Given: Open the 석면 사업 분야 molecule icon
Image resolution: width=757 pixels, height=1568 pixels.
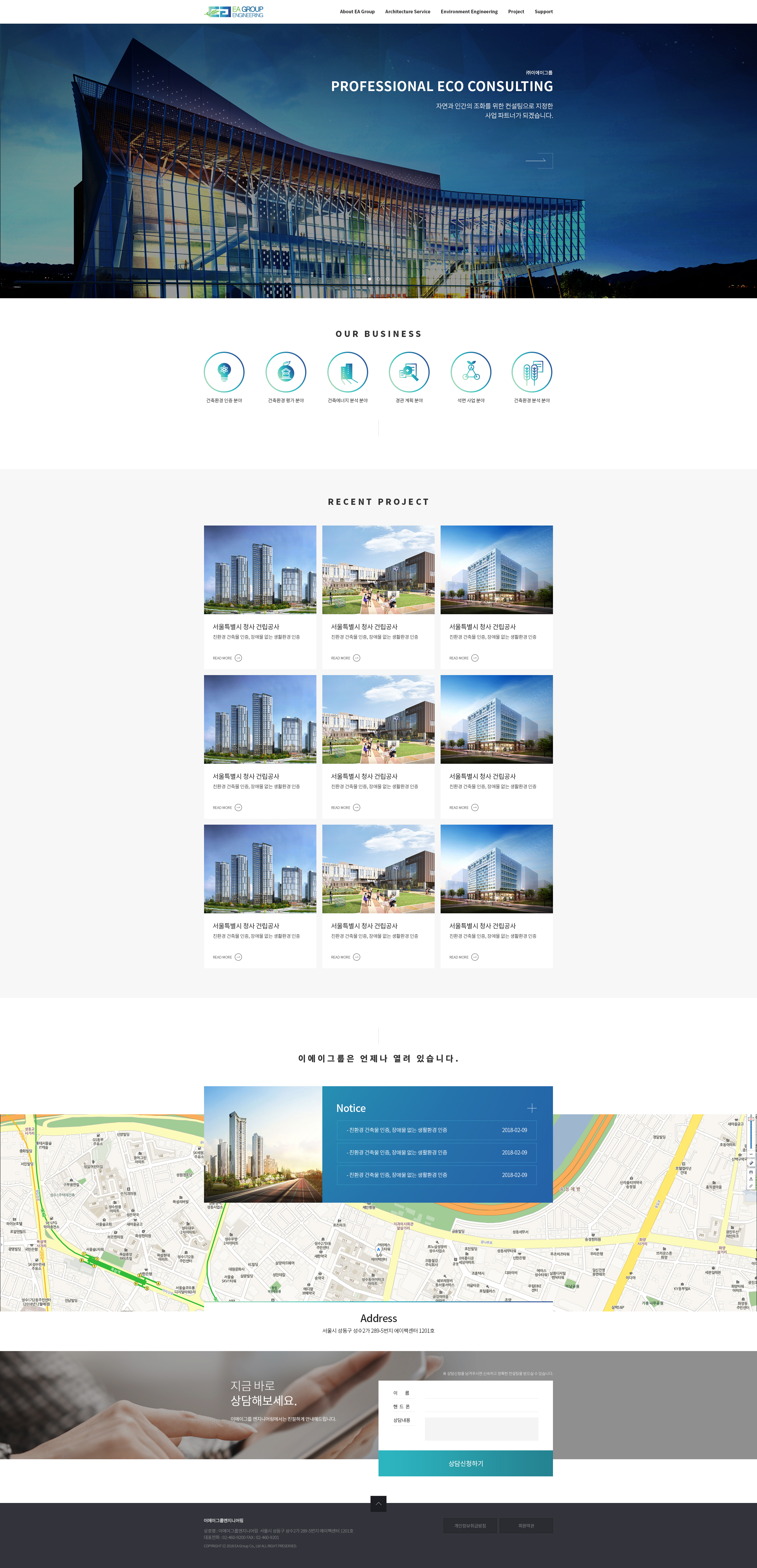Looking at the screenshot, I should point(471,372).
